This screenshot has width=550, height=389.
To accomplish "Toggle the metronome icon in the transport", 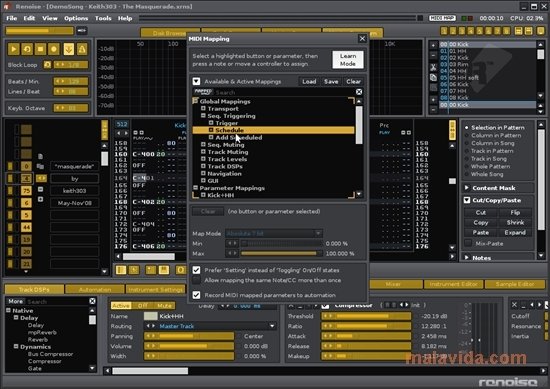I will [x=82, y=49].
